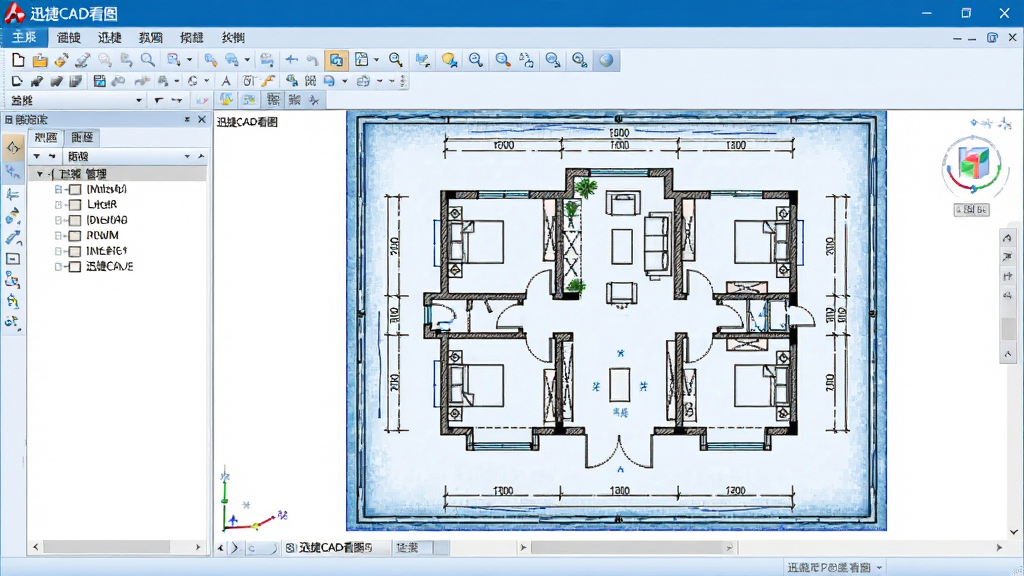
Task: Click the pin button on side panel header
Action: click(187, 120)
